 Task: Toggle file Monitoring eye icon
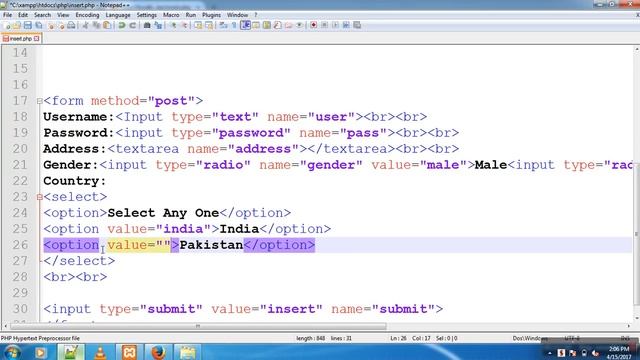pos(299,25)
